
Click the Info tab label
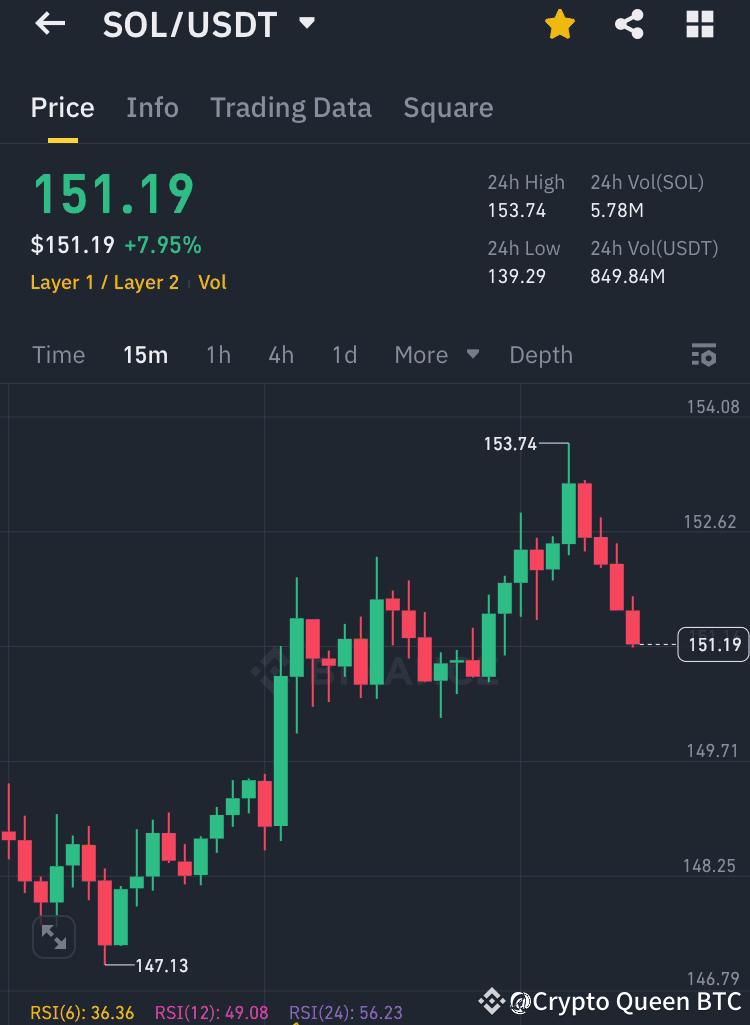pos(152,107)
